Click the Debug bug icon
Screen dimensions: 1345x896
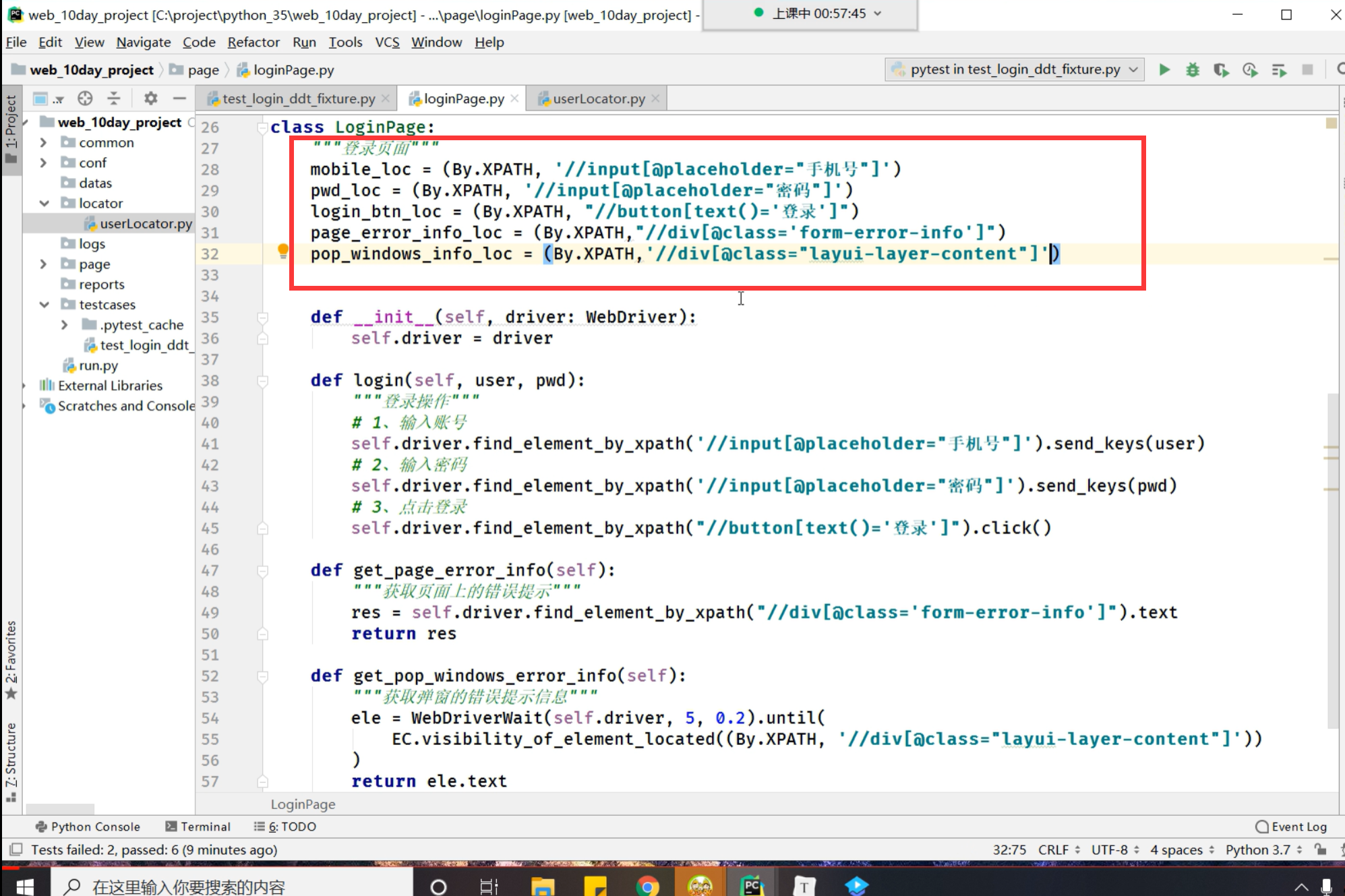[1192, 69]
